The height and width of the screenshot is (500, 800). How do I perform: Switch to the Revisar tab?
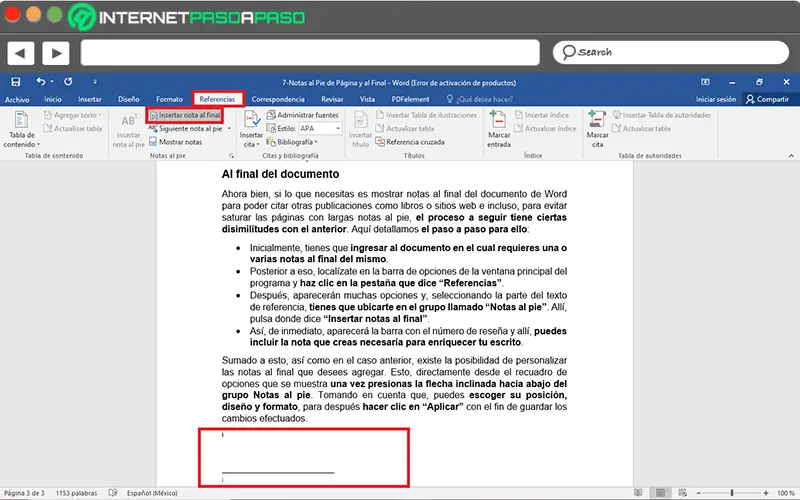[x=332, y=99]
